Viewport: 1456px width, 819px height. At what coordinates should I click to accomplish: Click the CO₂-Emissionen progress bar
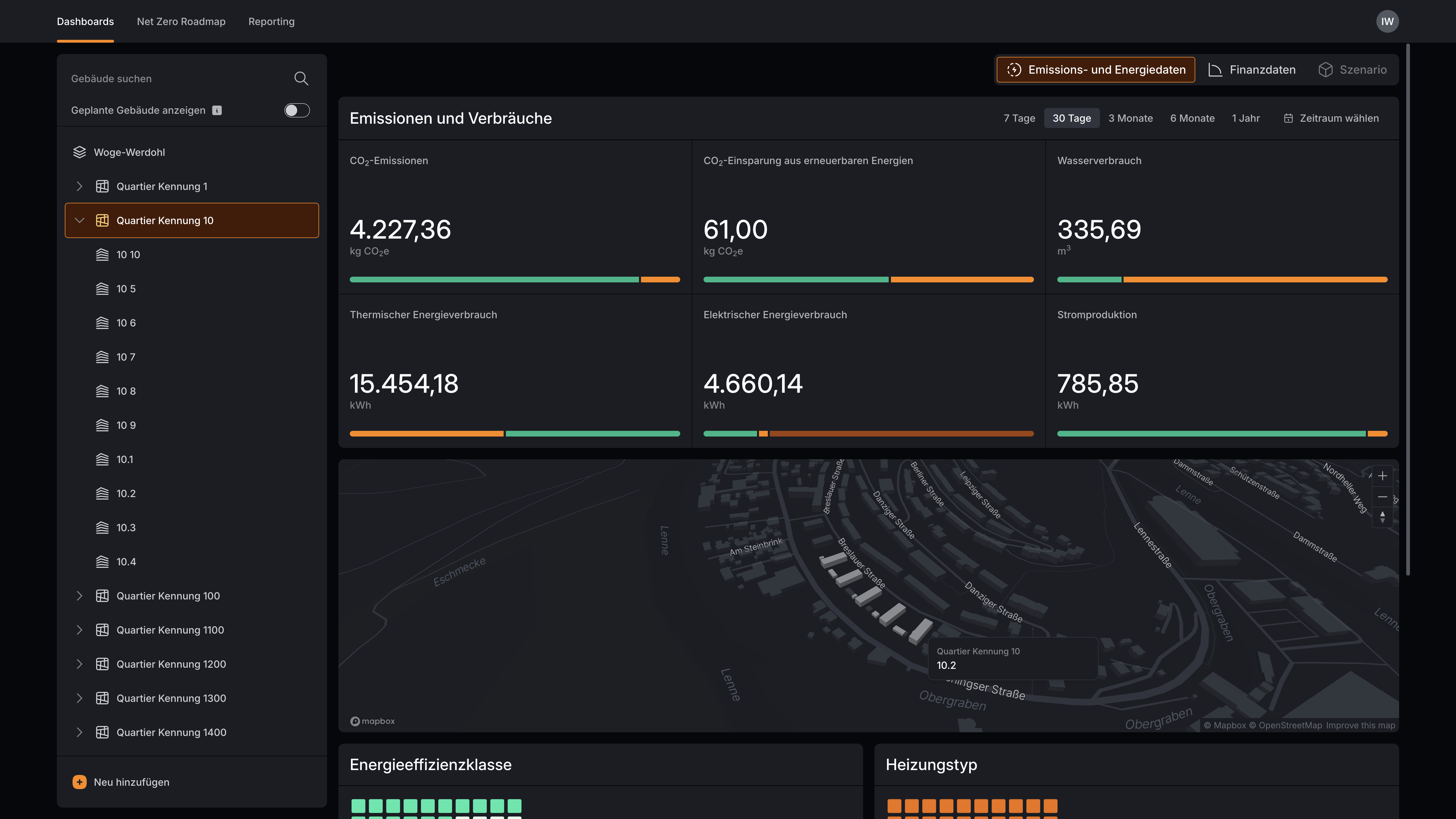tap(514, 279)
